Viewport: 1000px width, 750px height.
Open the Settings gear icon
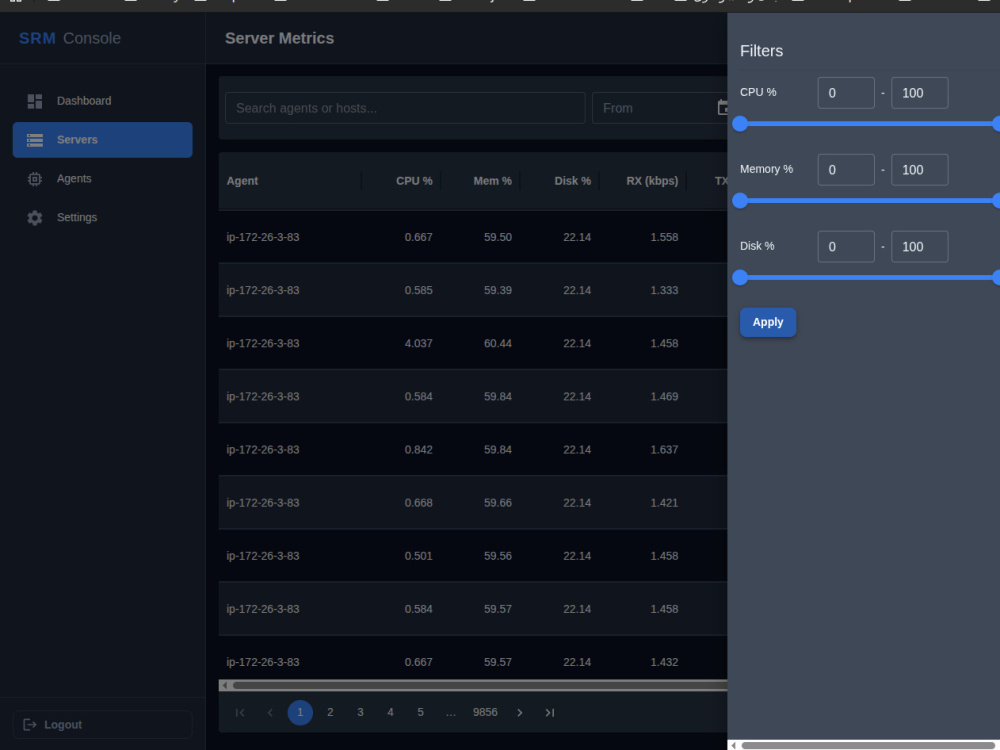click(x=35, y=217)
